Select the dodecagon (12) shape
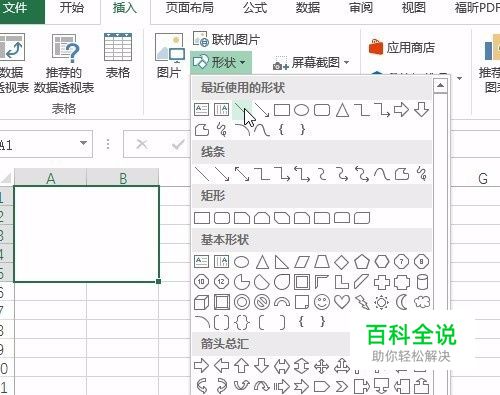The height and width of the screenshot is (395, 500). [x=221, y=282]
